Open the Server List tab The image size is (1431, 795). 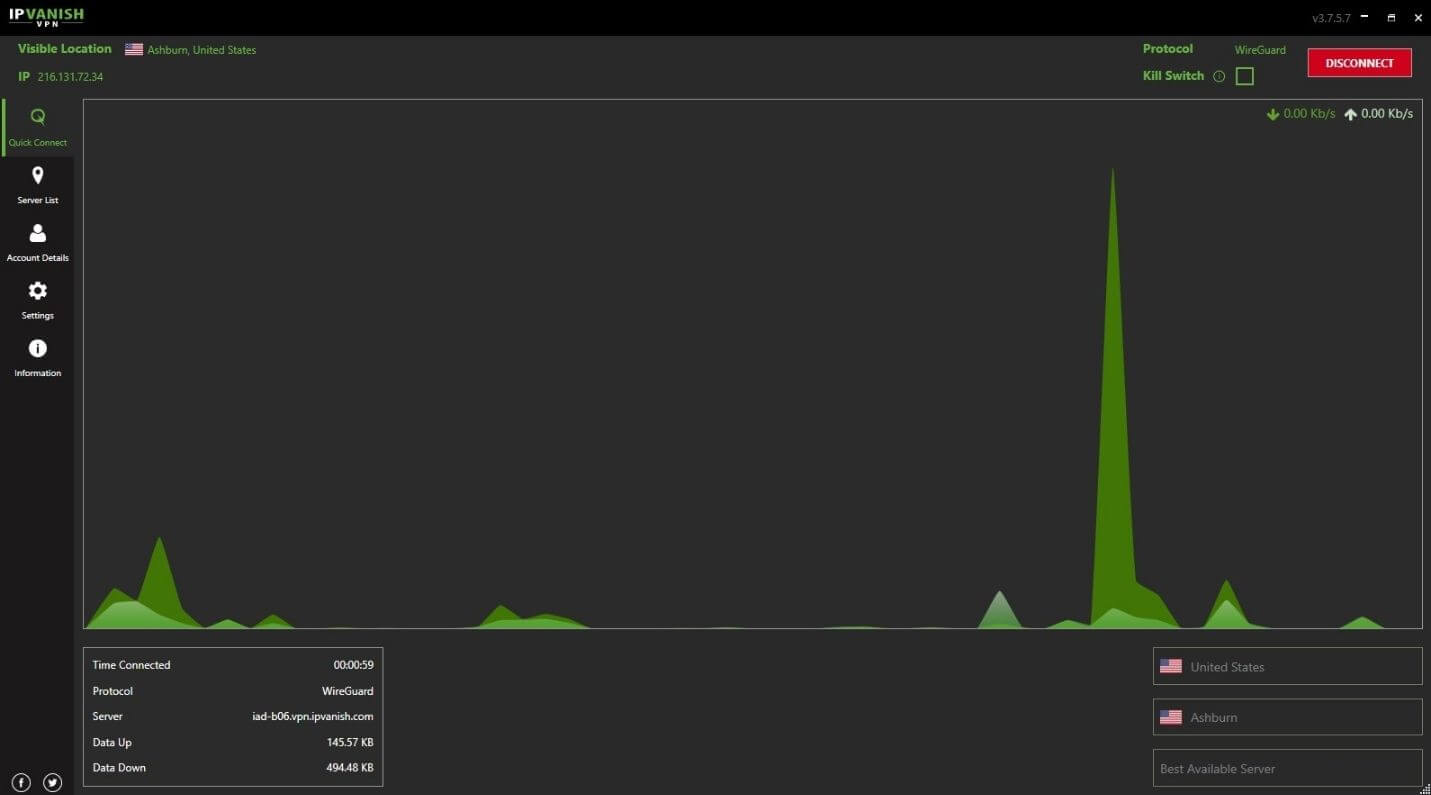[x=38, y=185]
